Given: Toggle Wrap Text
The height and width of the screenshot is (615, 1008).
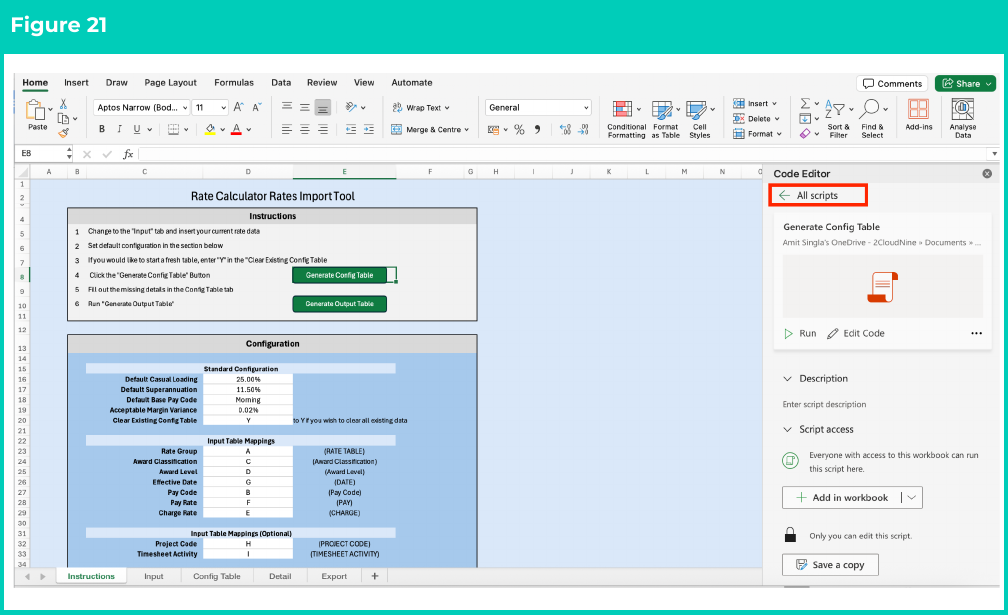Looking at the screenshot, I should click(420, 107).
